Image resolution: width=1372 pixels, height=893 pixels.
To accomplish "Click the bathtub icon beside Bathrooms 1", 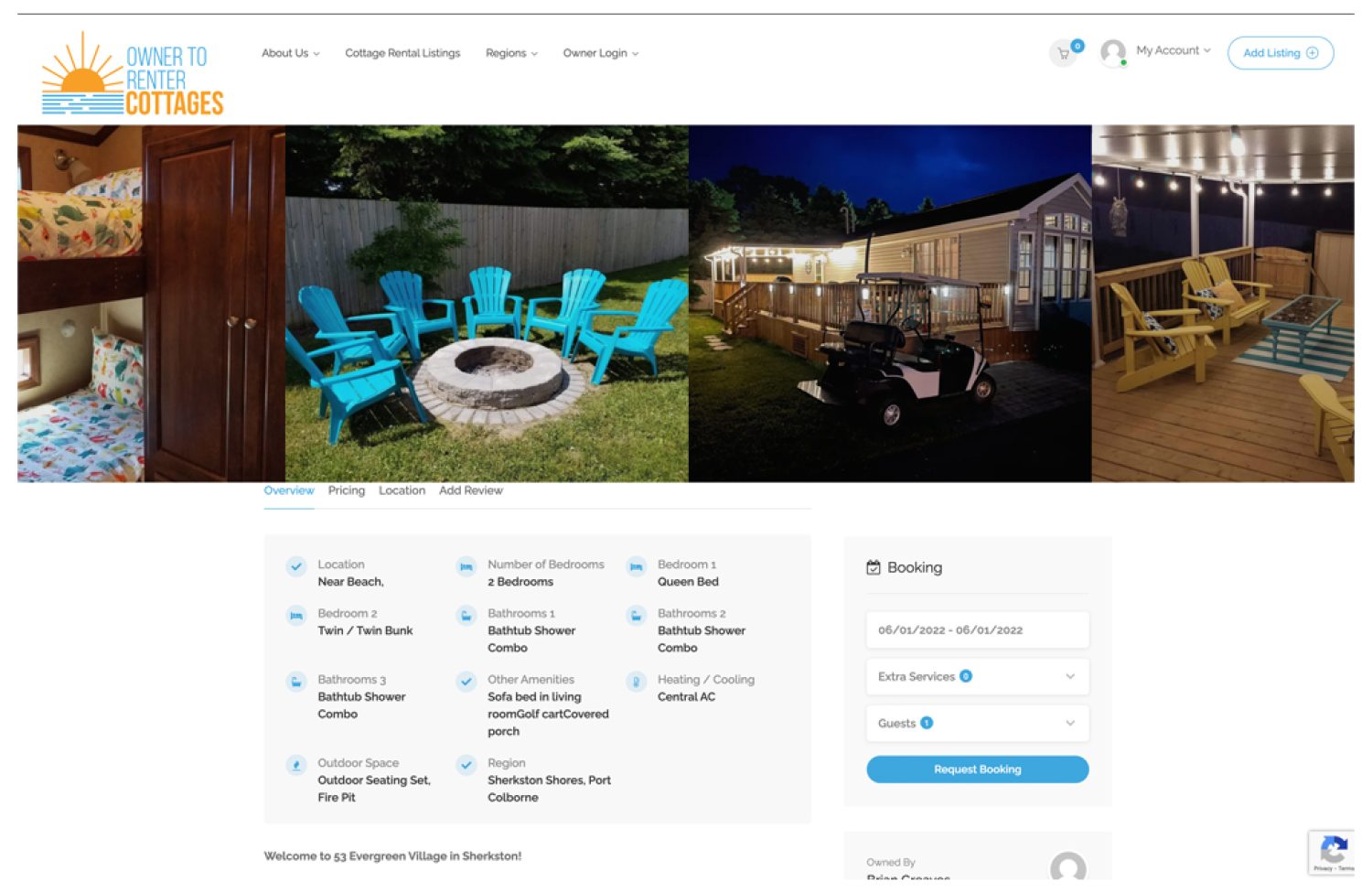I will 466,616.
